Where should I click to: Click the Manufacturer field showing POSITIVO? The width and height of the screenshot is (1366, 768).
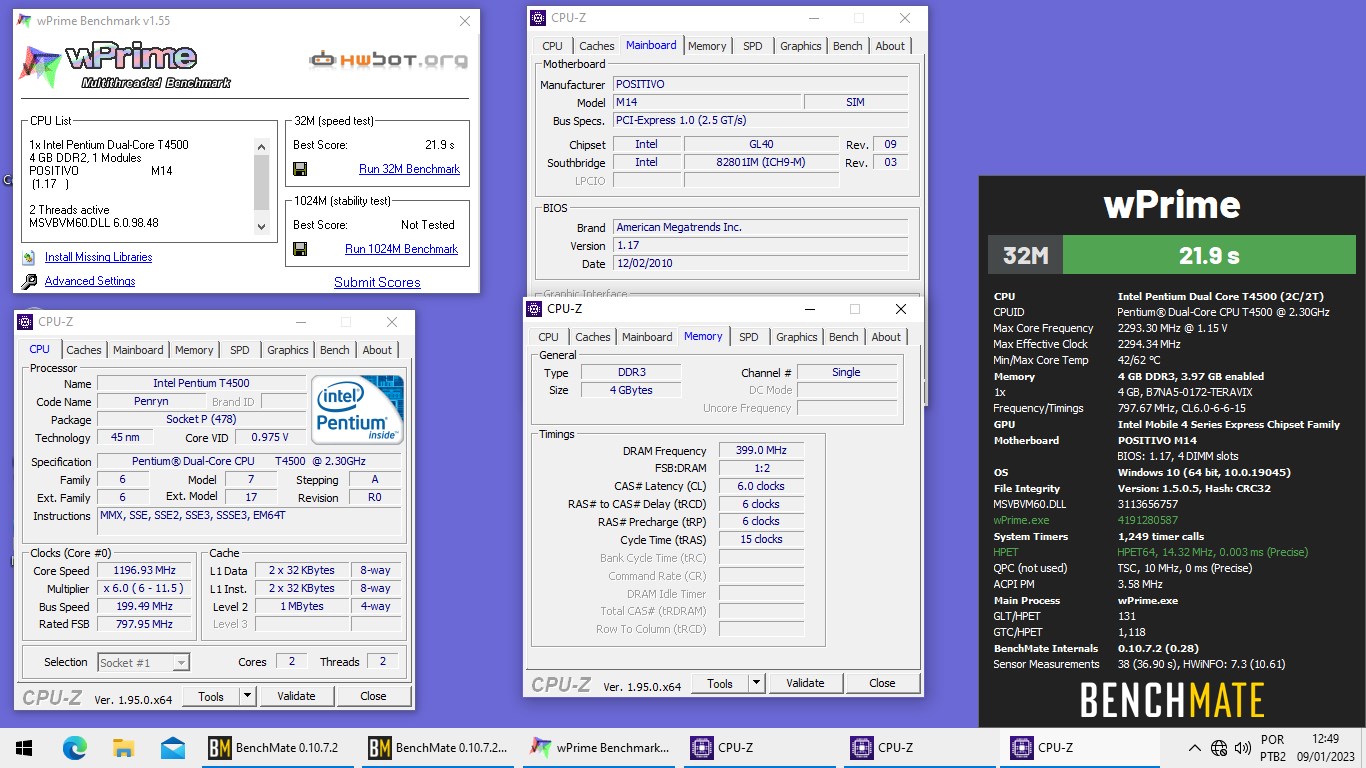pyautogui.click(x=760, y=84)
